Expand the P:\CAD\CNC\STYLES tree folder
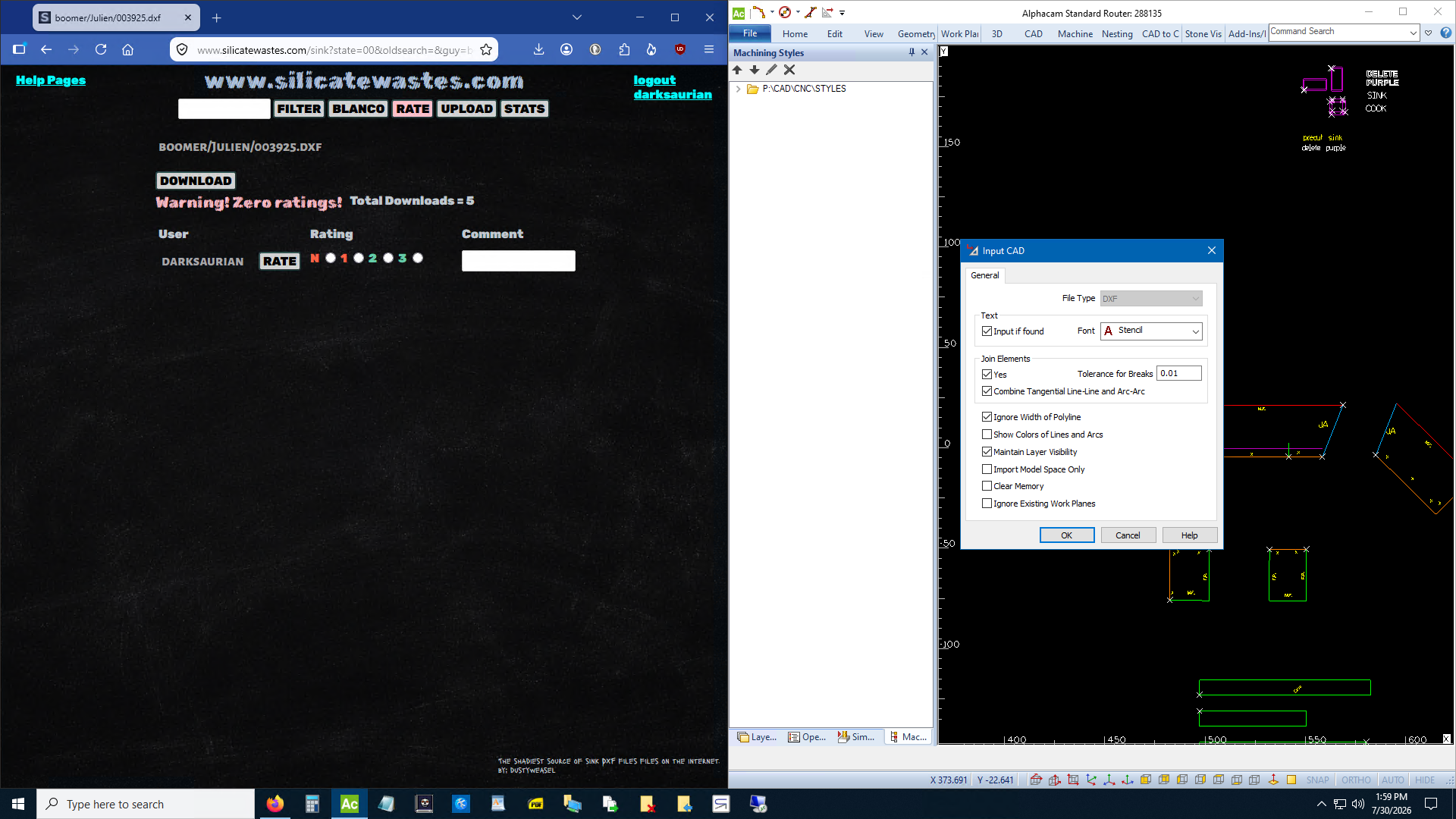The width and height of the screenshot is (1456, 819). tap(738, 89)
